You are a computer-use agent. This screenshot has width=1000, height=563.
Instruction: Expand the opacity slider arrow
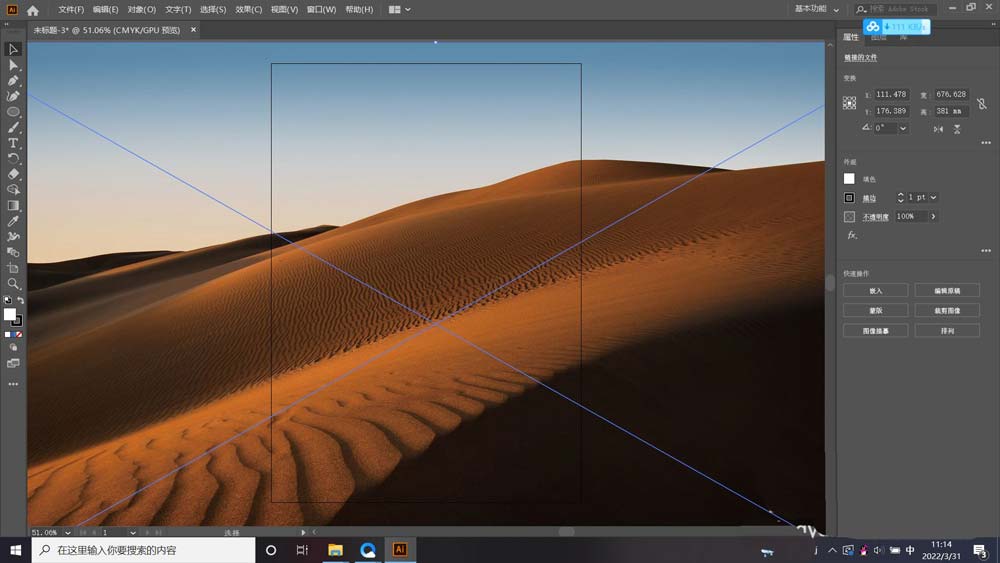933,216
